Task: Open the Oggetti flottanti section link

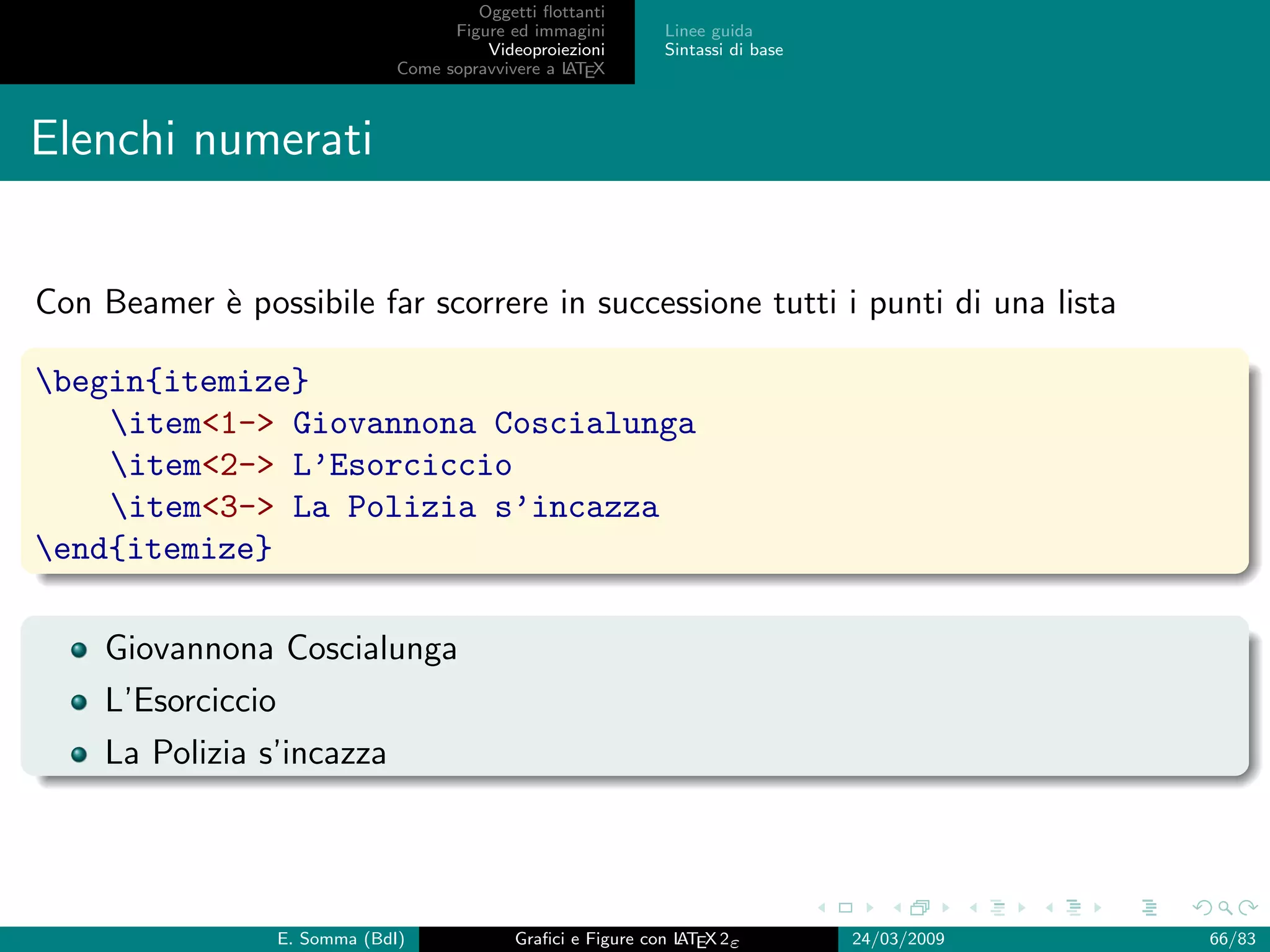Action: pos(541,12)
